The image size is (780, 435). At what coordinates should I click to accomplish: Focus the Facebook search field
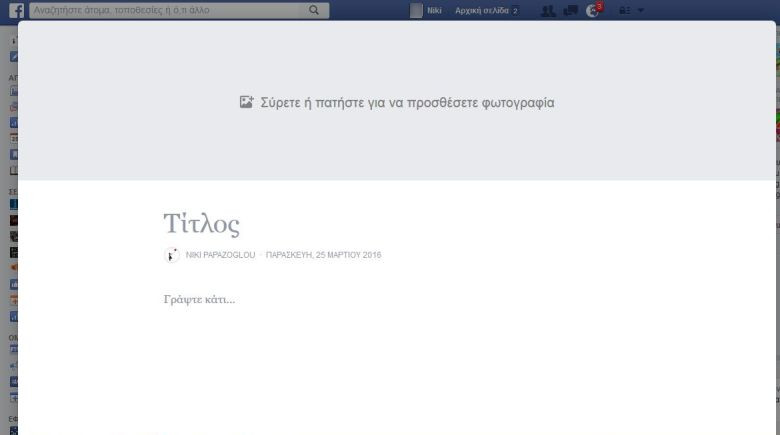click(x=179, y=10)
